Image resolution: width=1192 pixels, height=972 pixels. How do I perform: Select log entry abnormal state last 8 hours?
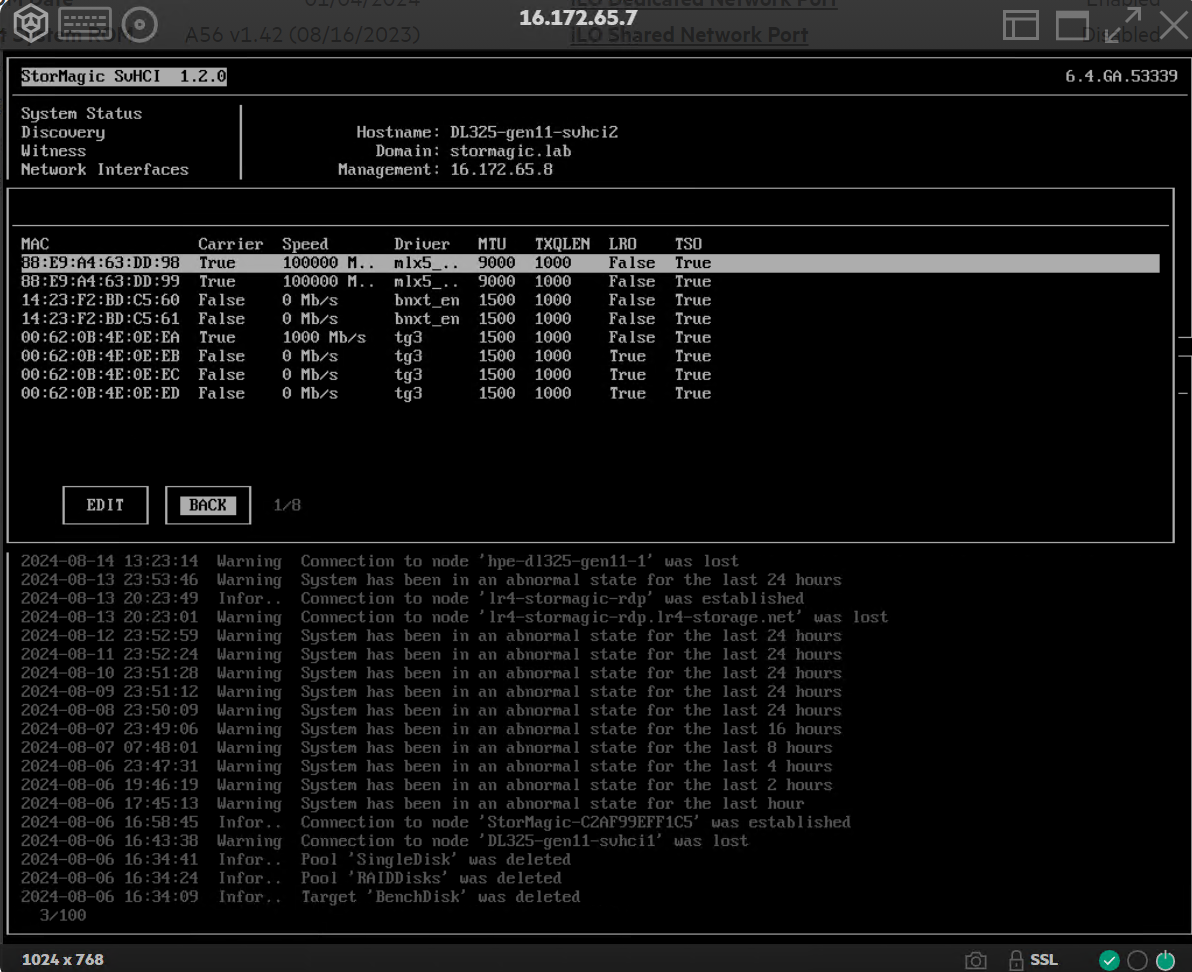coord(426,748)
